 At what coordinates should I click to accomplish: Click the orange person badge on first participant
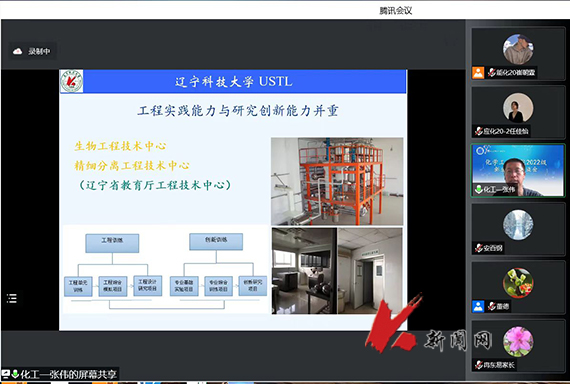pyautogui.click(x=478, y=73)
